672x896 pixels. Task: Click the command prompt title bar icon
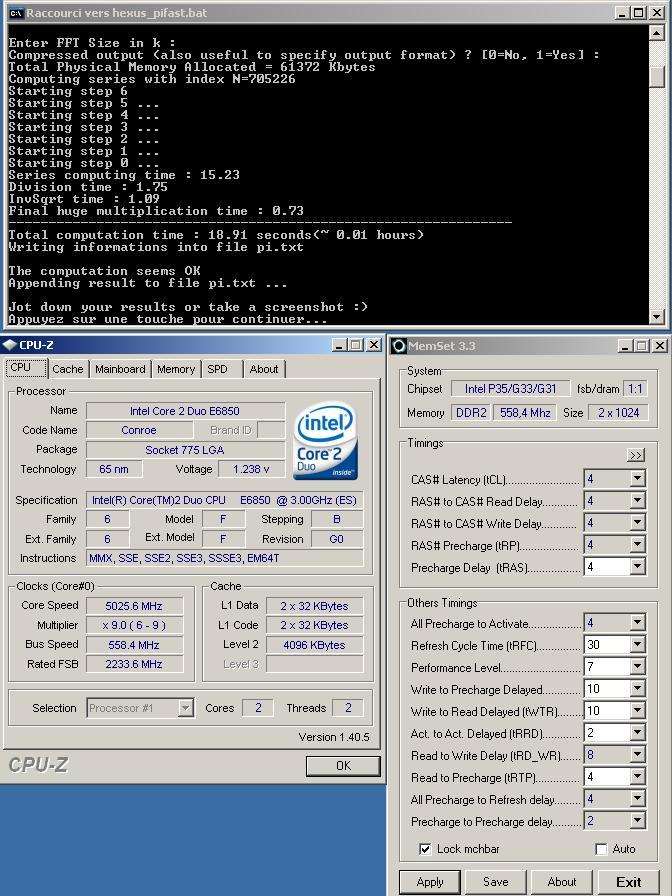[17, 13]
